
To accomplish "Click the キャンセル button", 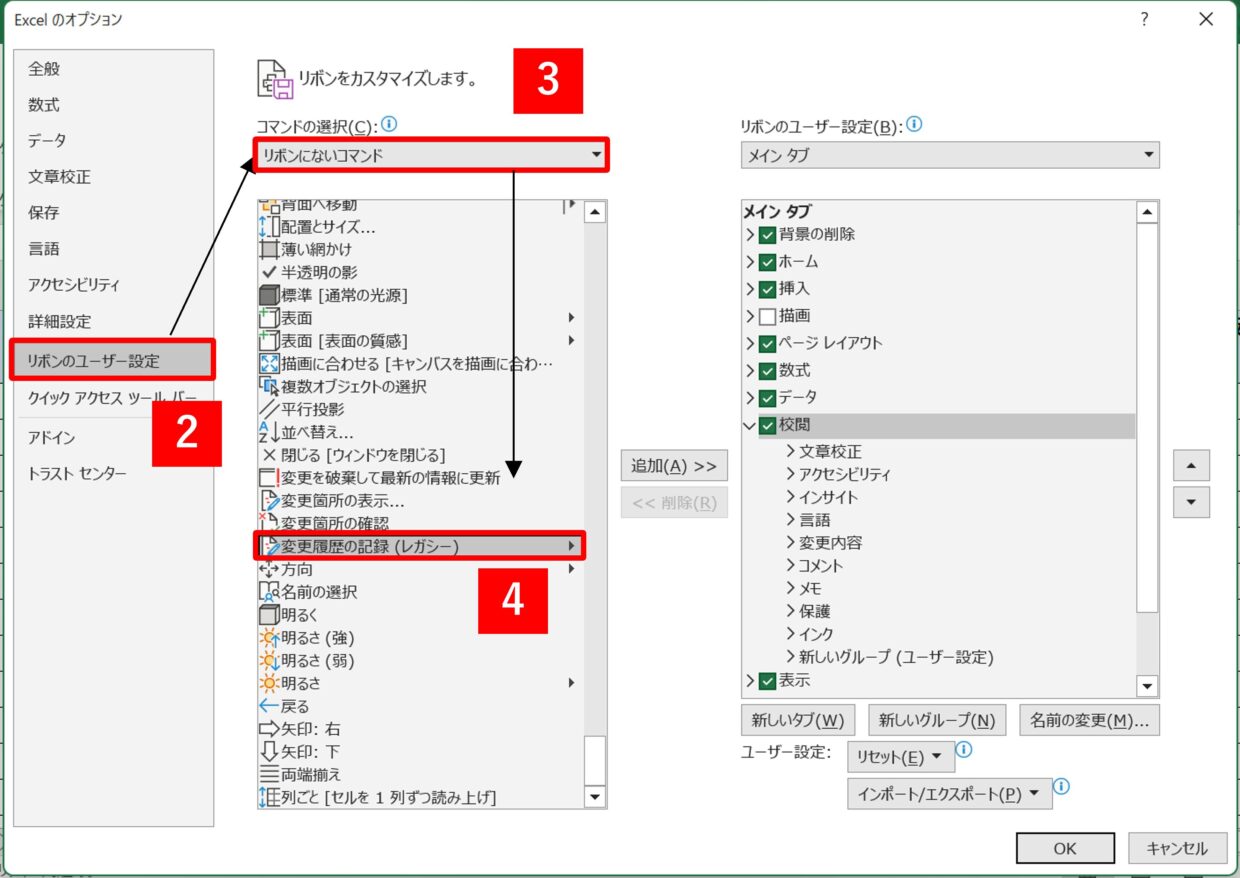I will point(1177,848).
